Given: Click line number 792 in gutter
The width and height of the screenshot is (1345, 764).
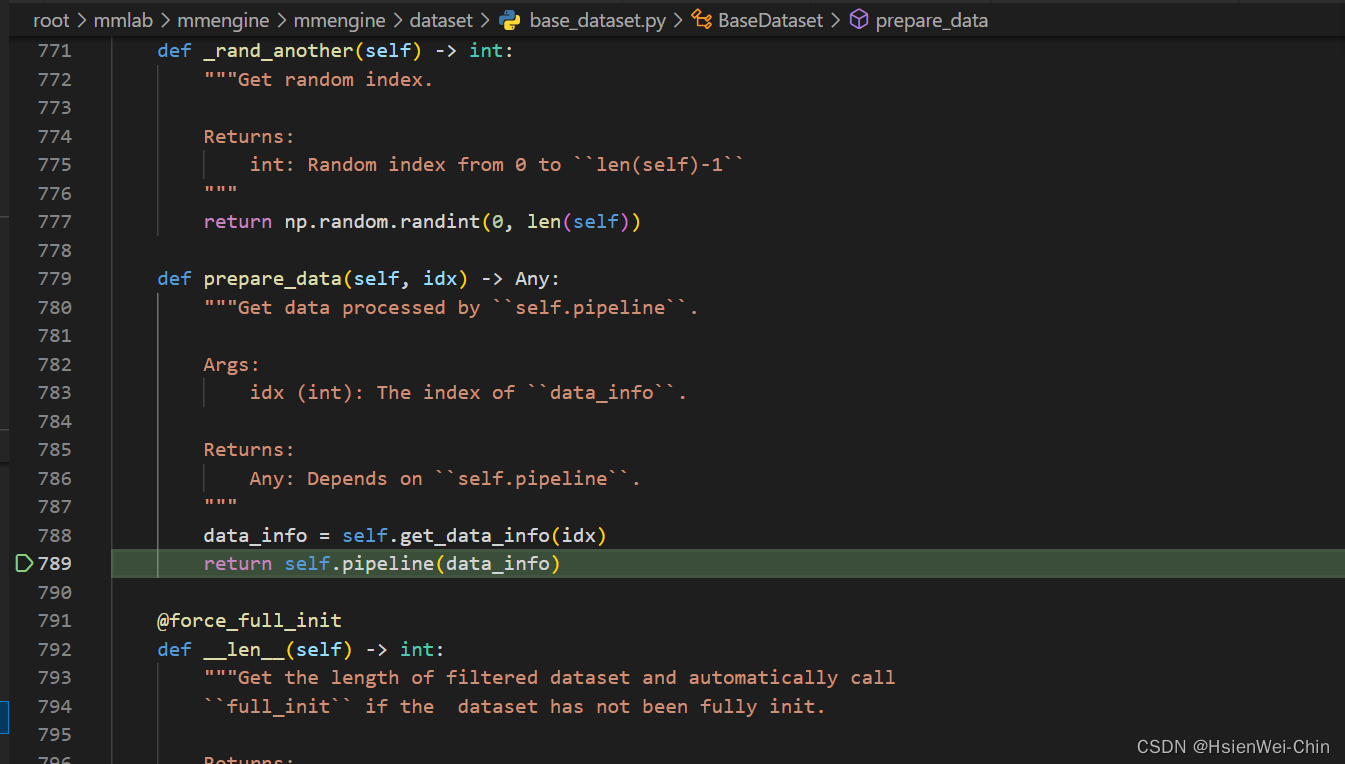Looking at the screenshot, I should tap(55, 649).
